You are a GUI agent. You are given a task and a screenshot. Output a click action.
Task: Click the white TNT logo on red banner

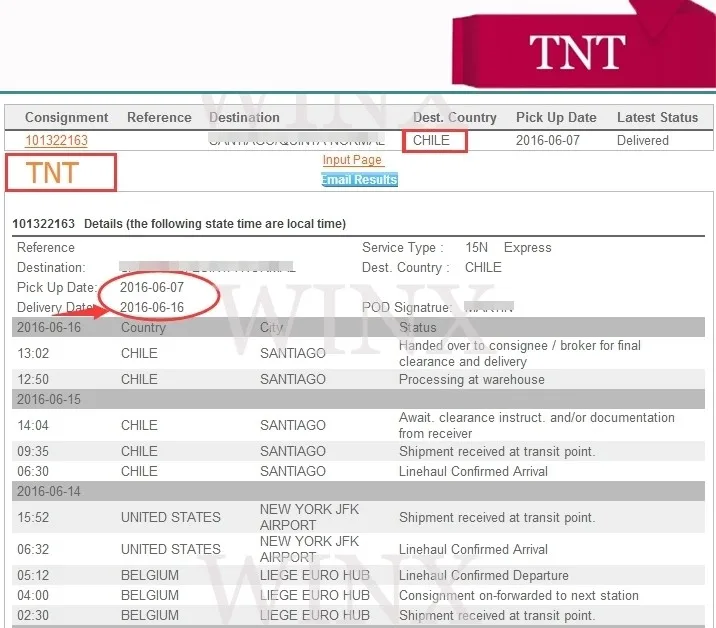click(577, 52)
